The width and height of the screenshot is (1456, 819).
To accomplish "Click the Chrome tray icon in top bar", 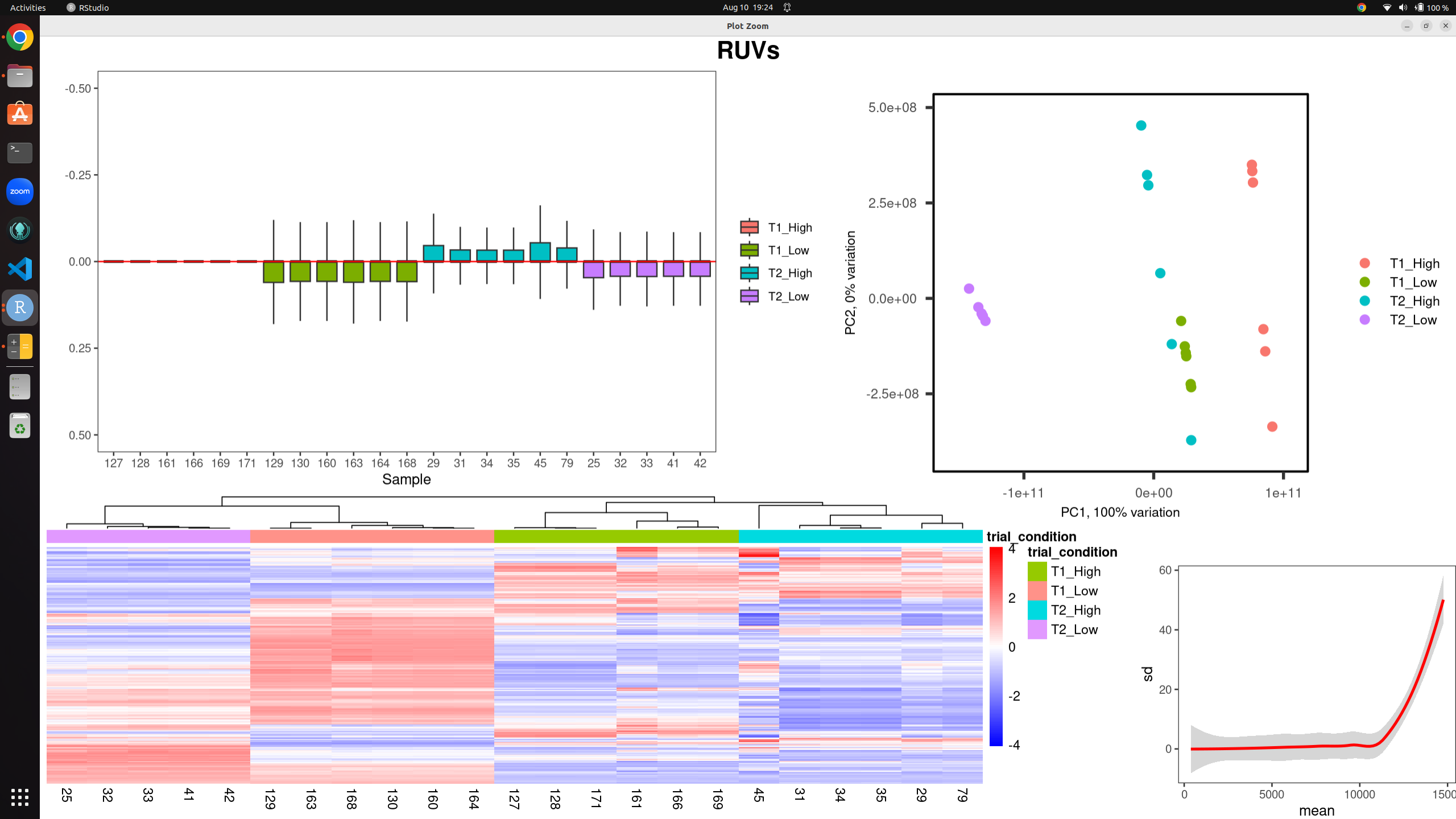I will coord(1361,7).
